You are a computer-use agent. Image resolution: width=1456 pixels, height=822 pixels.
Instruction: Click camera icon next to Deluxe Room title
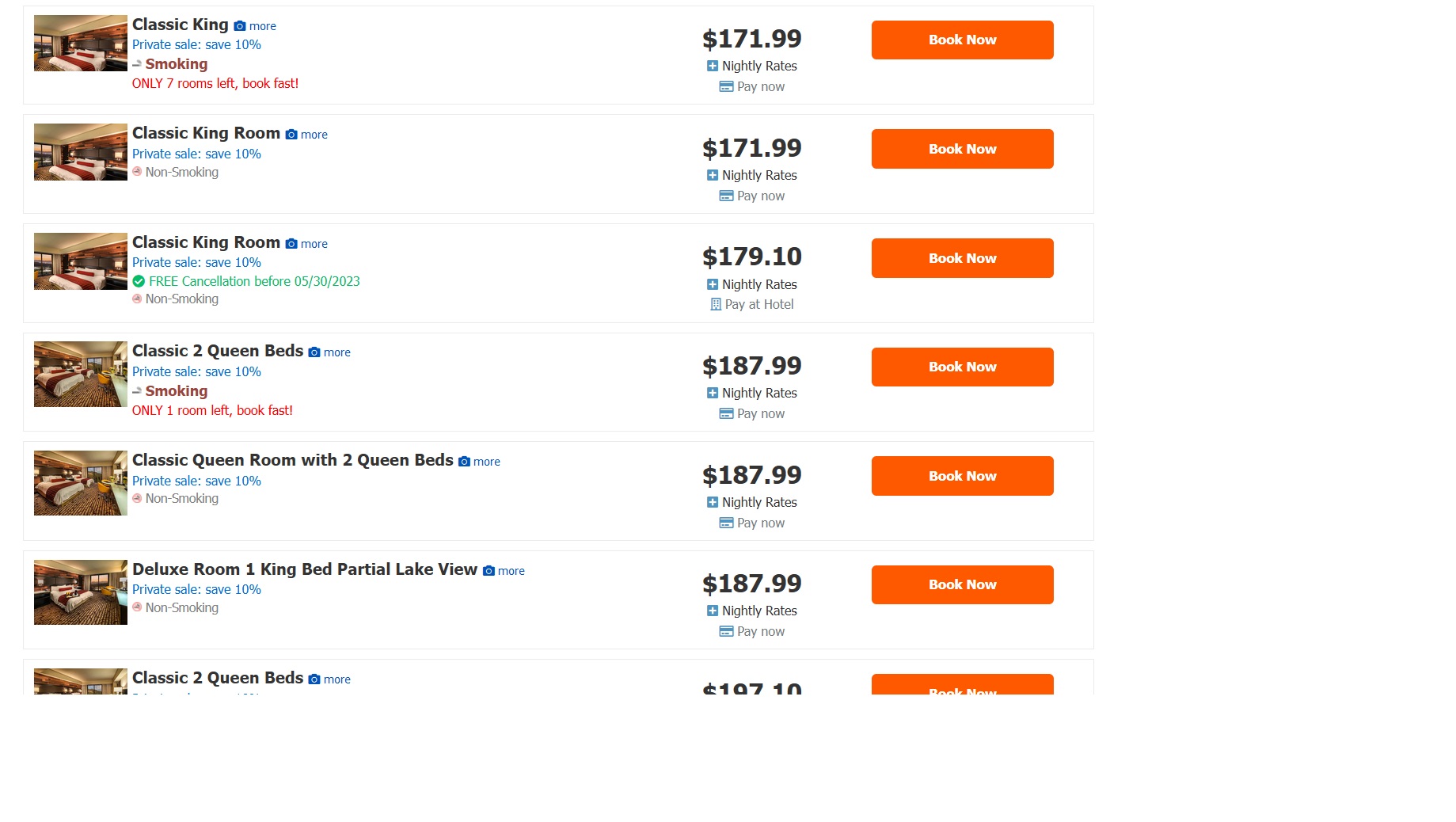pos(489,571)
